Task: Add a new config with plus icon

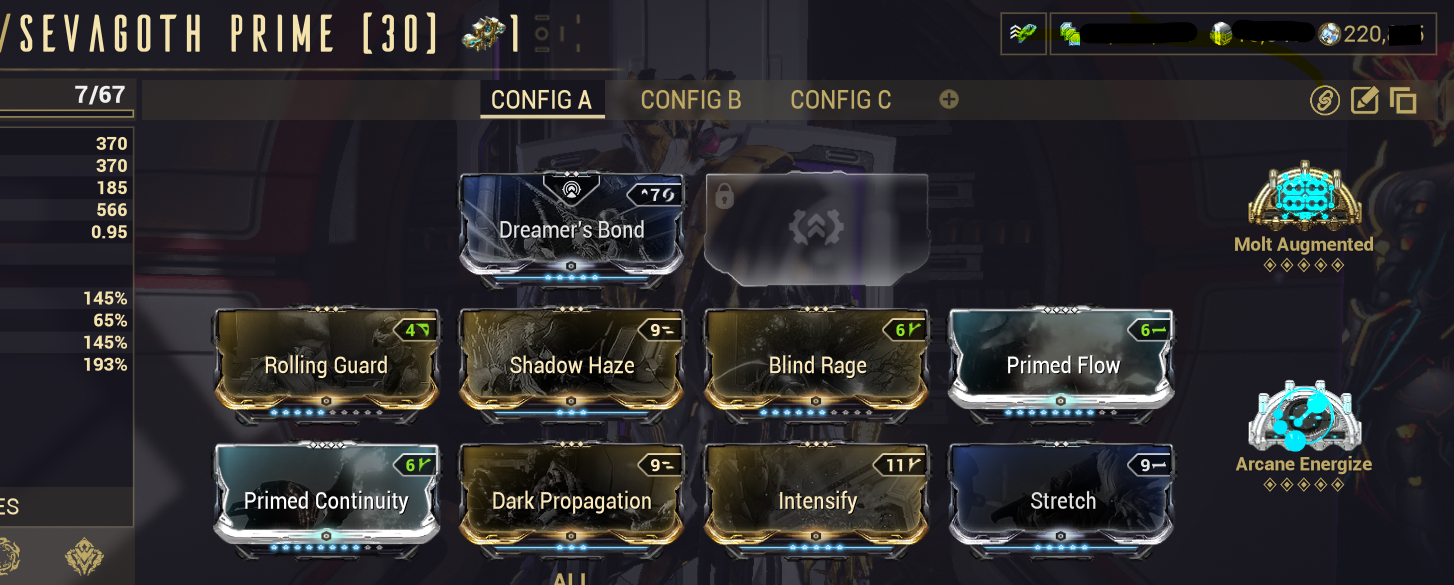Action: tap(949, 99)
